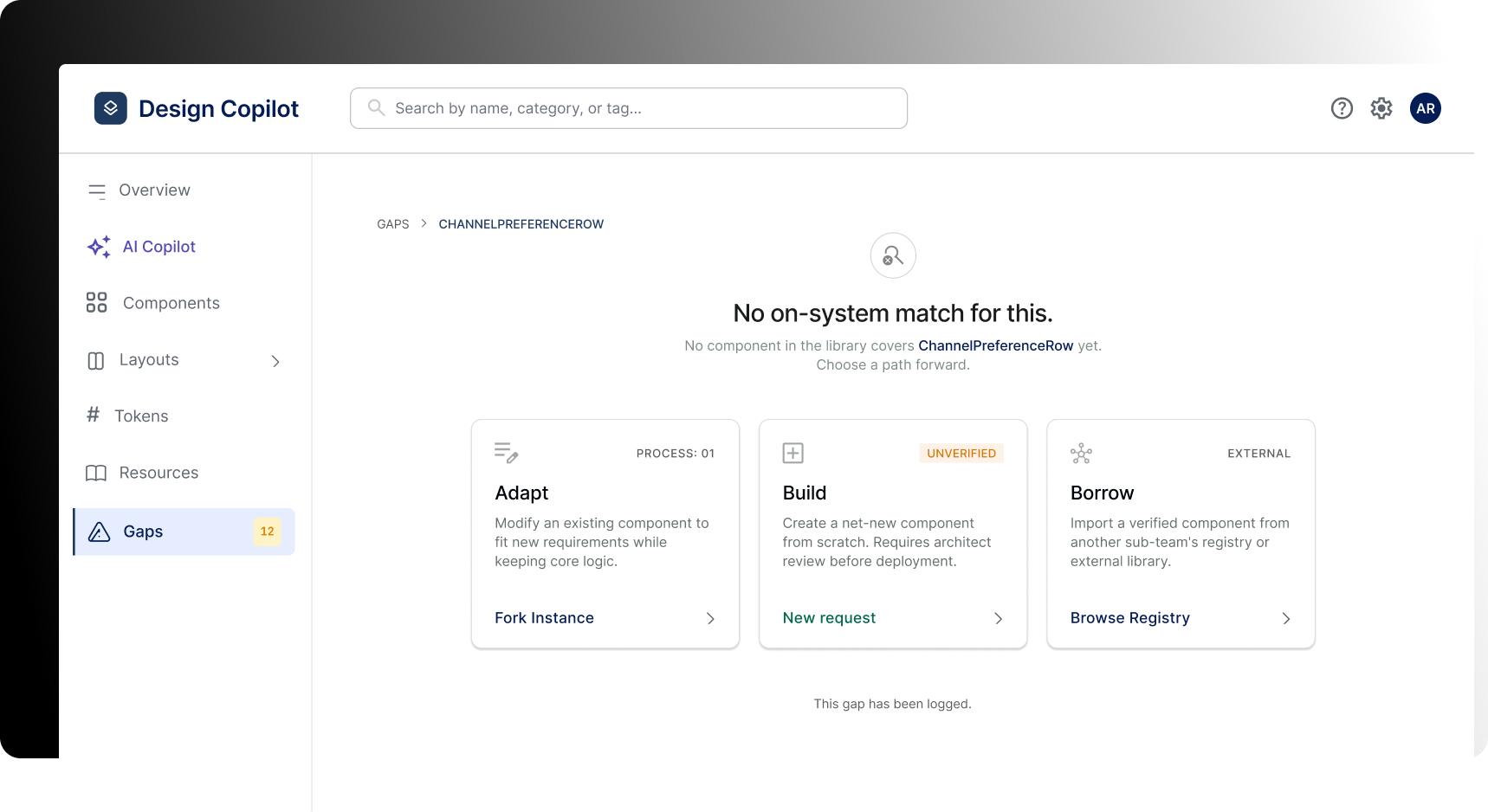Click the Design Copilot logo icon

coord(111,108)
